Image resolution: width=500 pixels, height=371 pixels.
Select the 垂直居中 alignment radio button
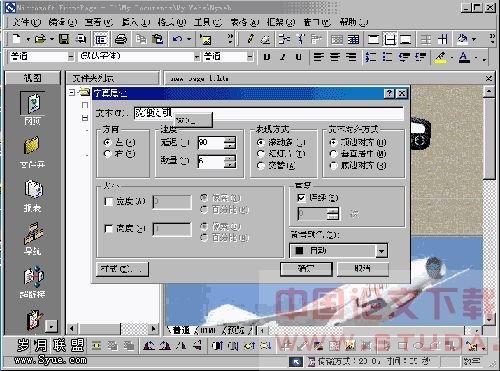(333, 154)
